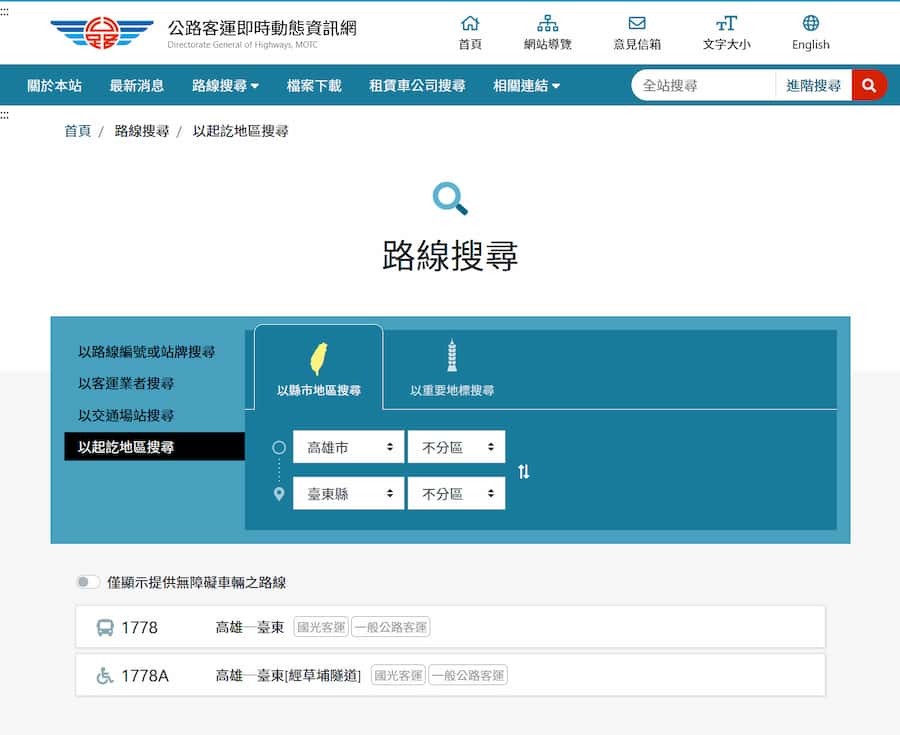The width and height of the screenshot is (900, 735).
Task: Click the yellow Taiwan map icon
Action: tap(319, 359)
